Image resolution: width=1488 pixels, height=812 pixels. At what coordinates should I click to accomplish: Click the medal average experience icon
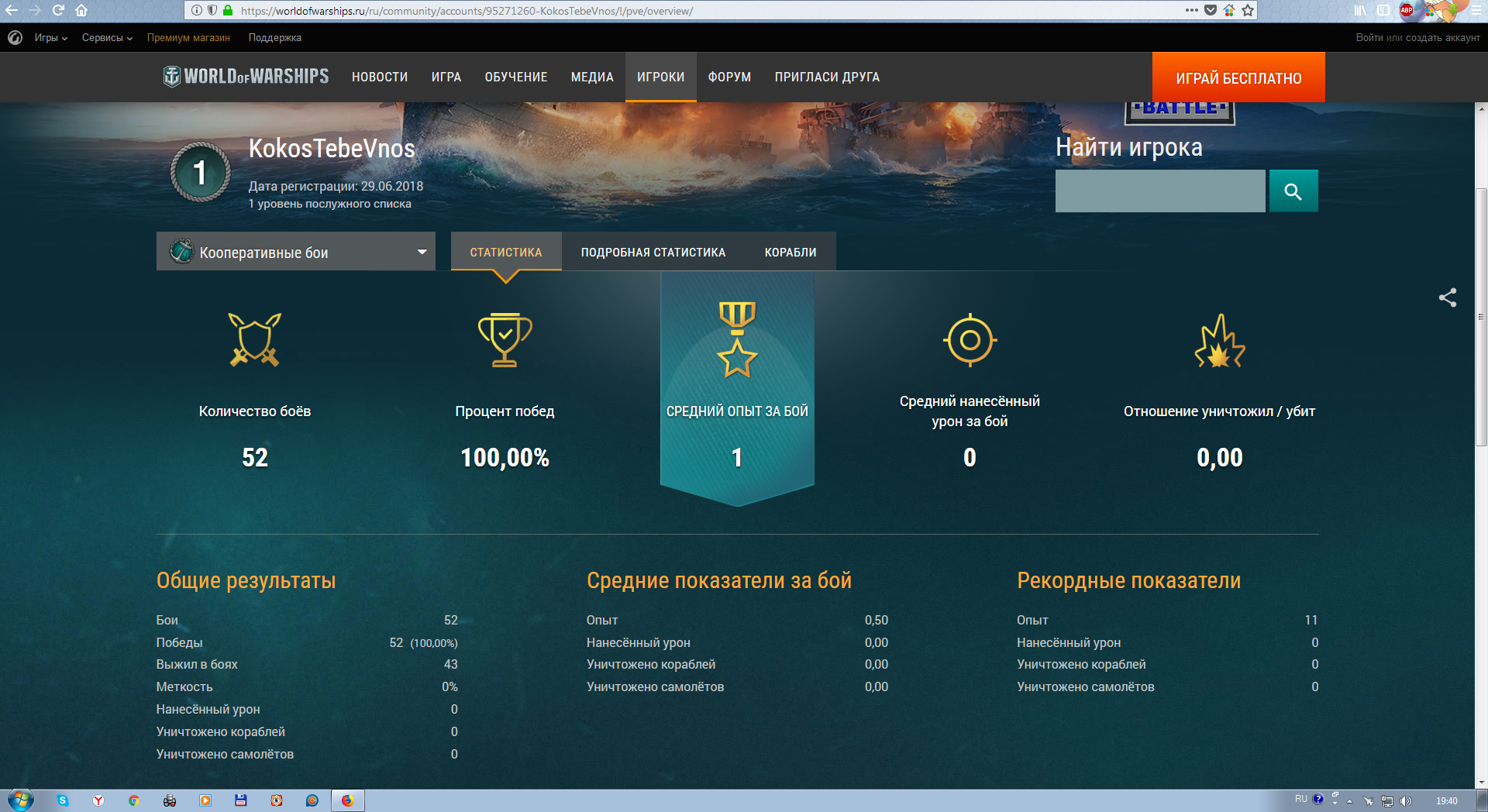coord(737,339)
